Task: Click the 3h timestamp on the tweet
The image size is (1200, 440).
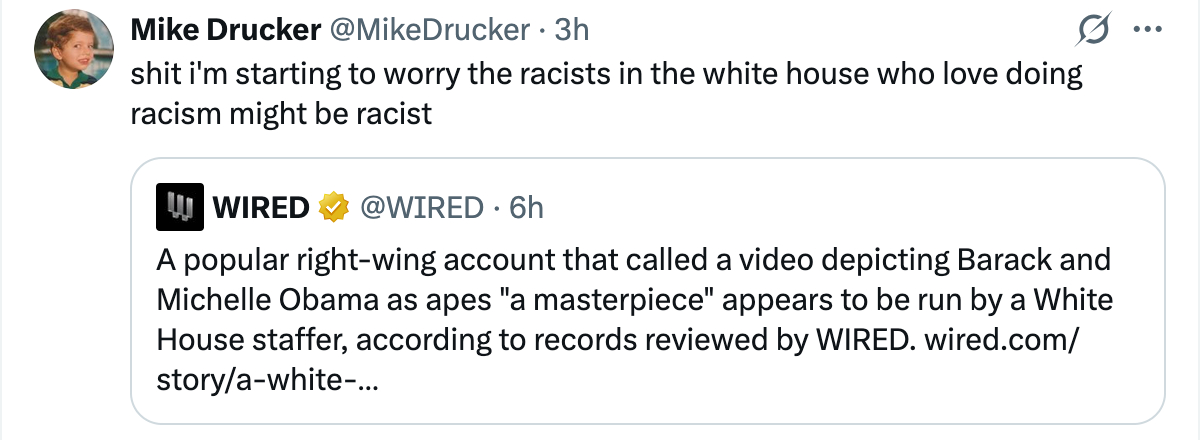Action: click(x=571, y=31)
